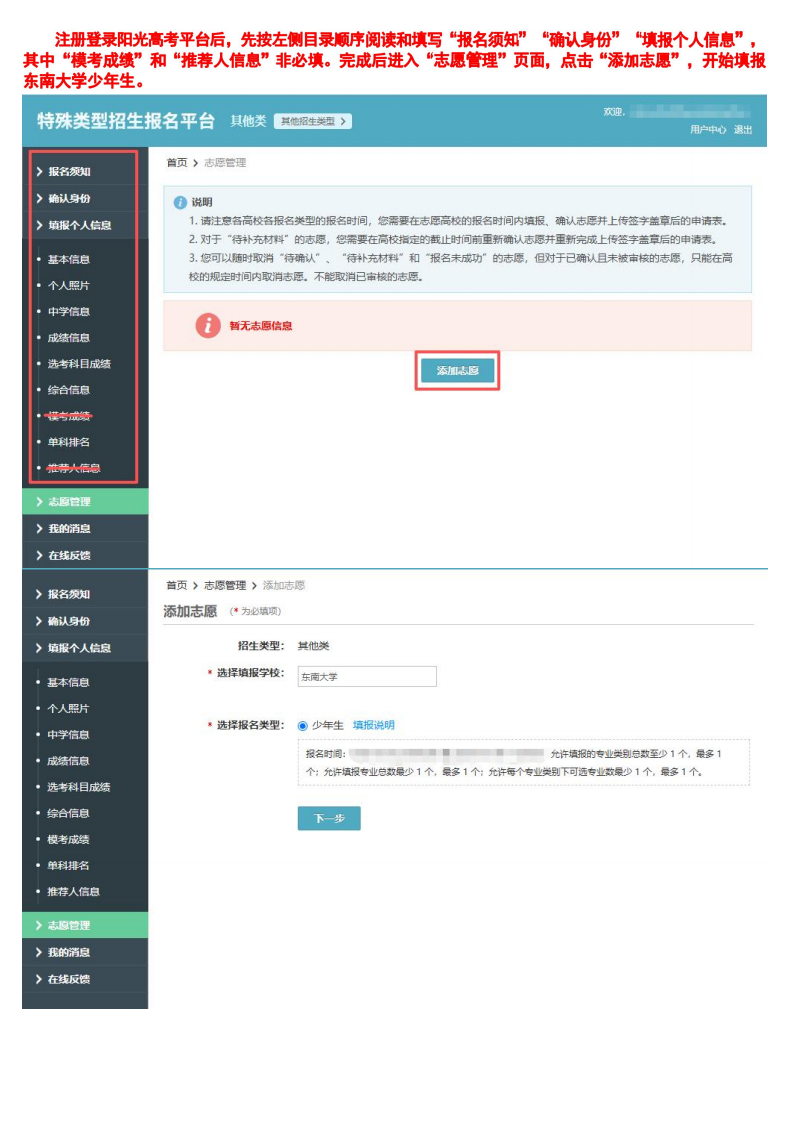Click the red alert icon beside 暂无志愿信息

208,326
